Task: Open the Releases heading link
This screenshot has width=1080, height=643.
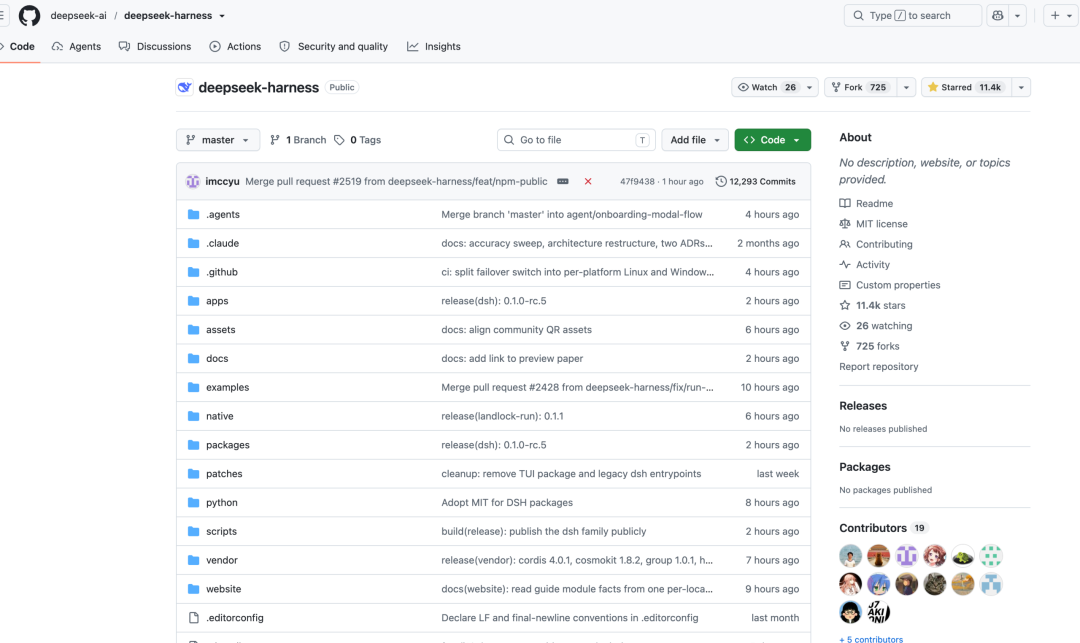Action: pyautogui.click(x=862, y=405)
